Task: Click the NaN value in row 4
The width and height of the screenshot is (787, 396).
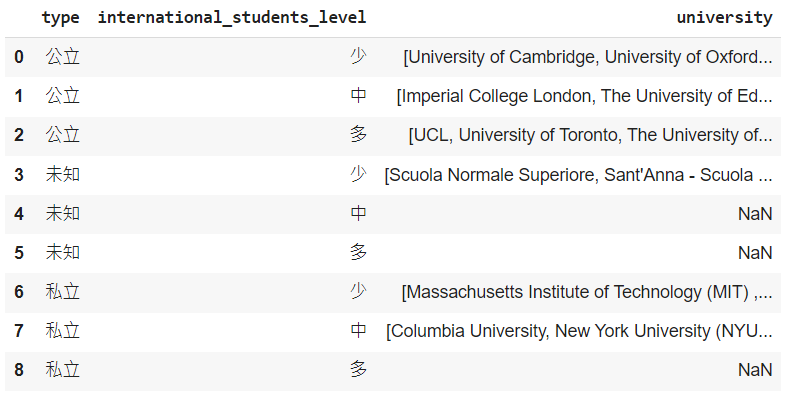Action: click(x=755, y=214)
